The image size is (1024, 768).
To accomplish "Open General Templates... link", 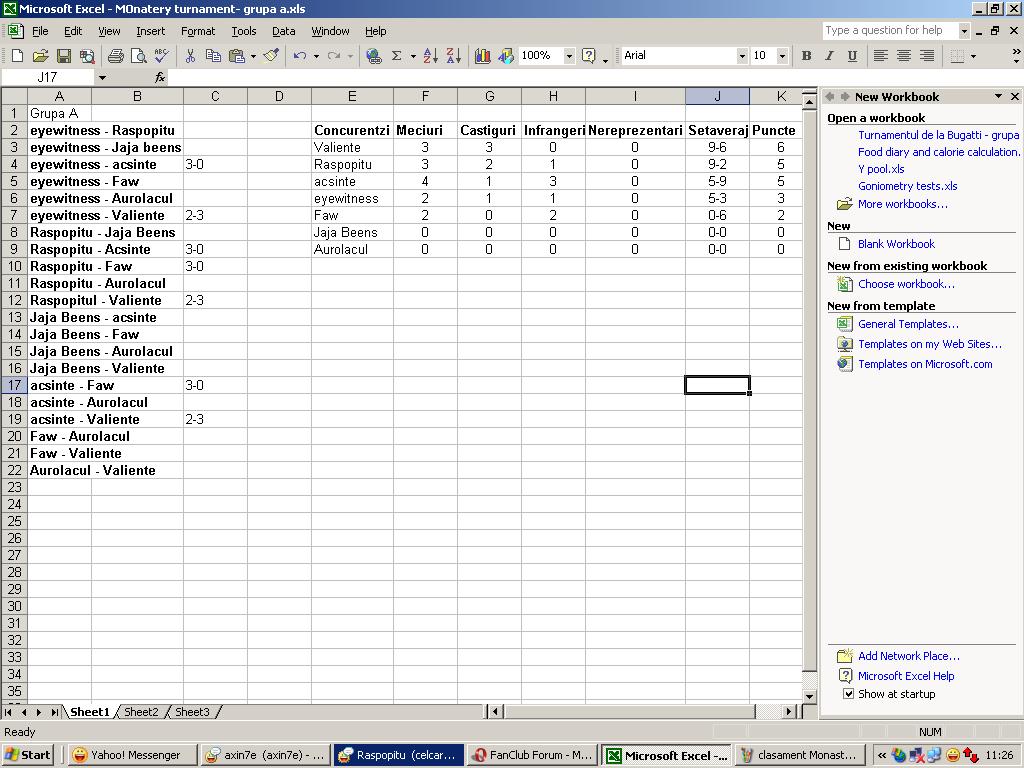I will coord(908,324).
